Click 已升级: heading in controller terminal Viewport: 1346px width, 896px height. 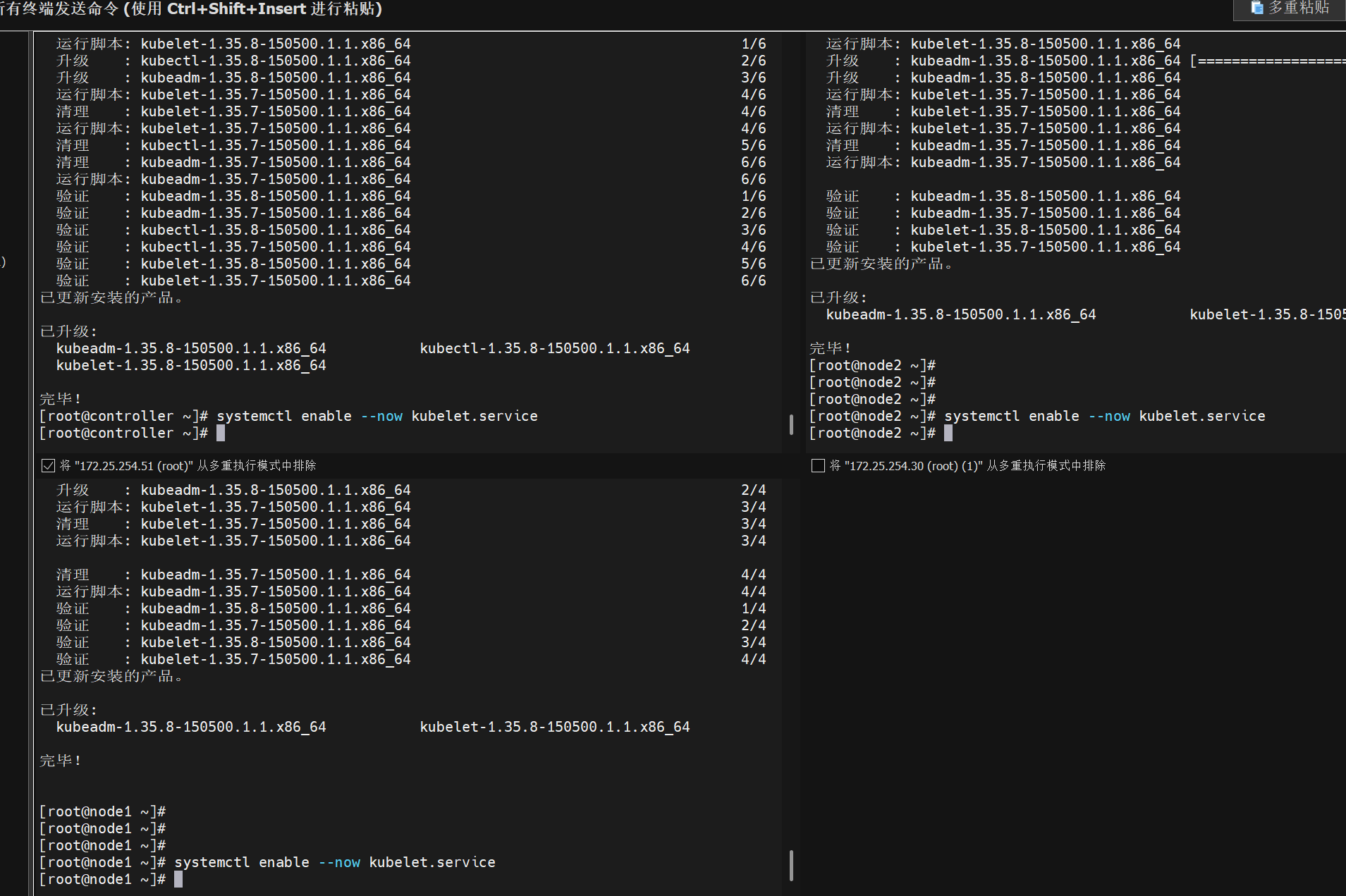tap(68, 331)
